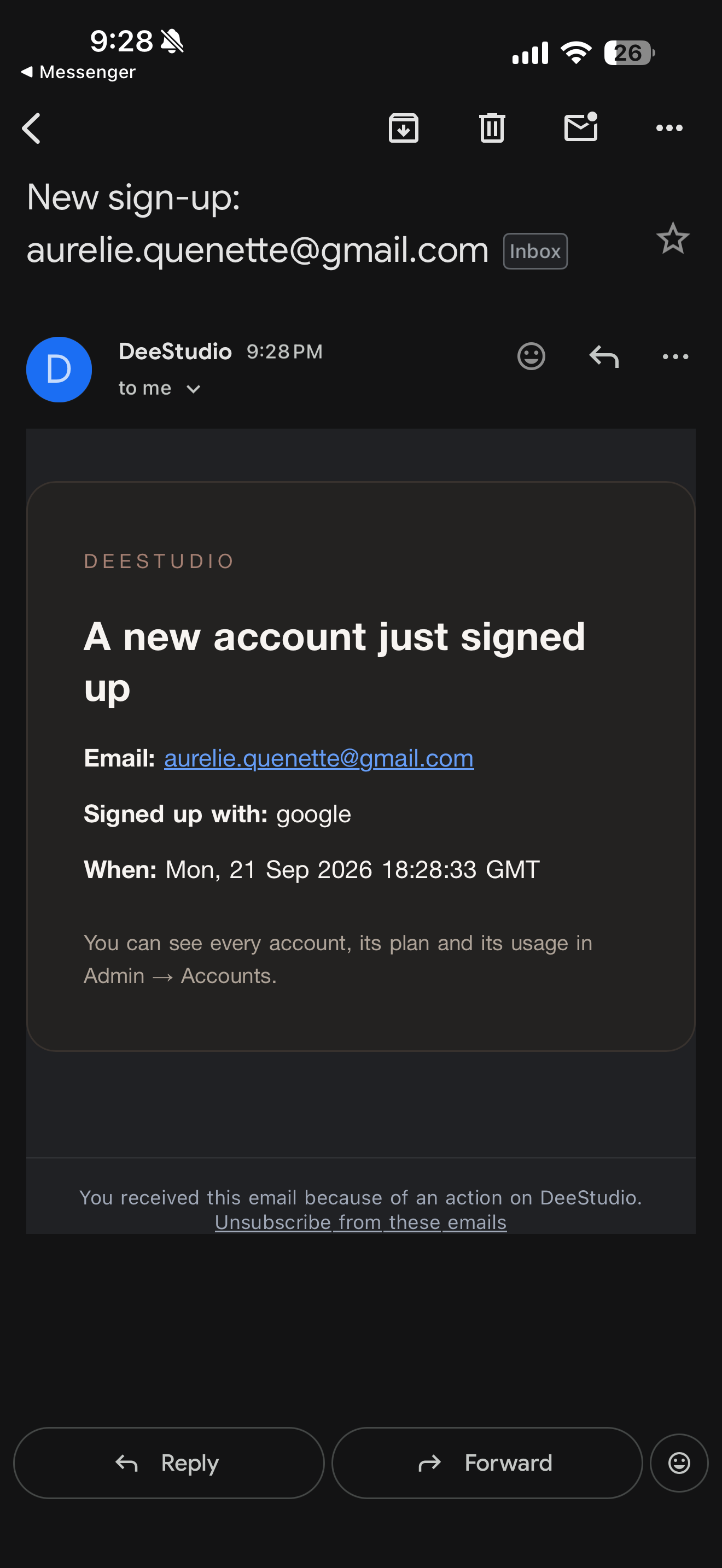Go back to the inbox list

click(x=31, y=128)
